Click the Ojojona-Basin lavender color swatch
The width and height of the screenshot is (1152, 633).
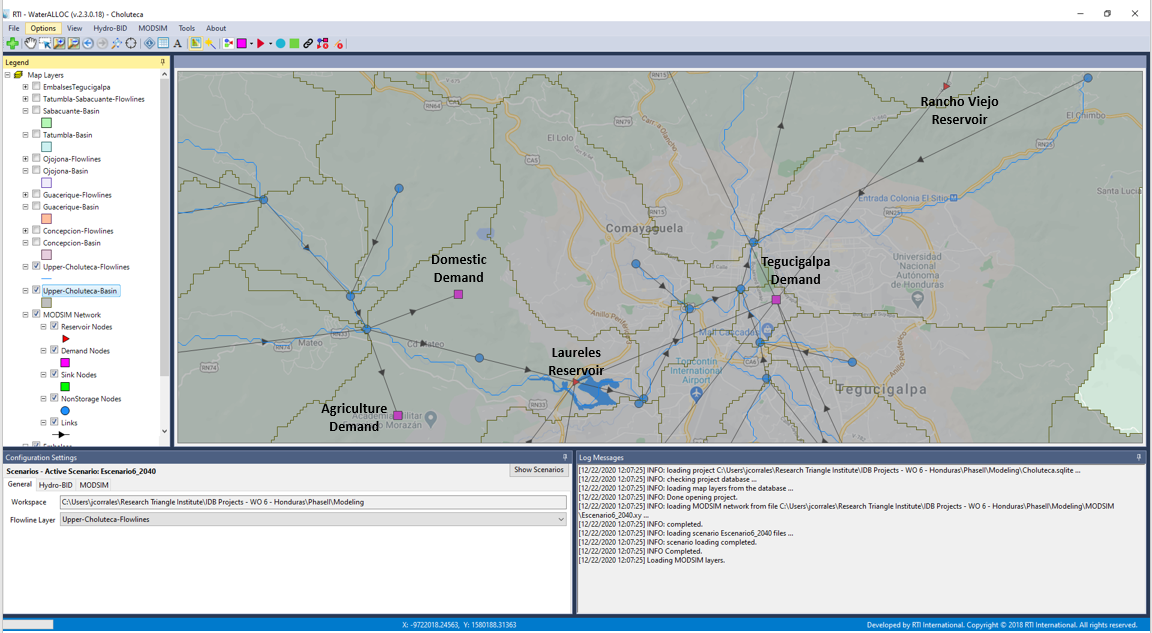click(x=46, y=183)
